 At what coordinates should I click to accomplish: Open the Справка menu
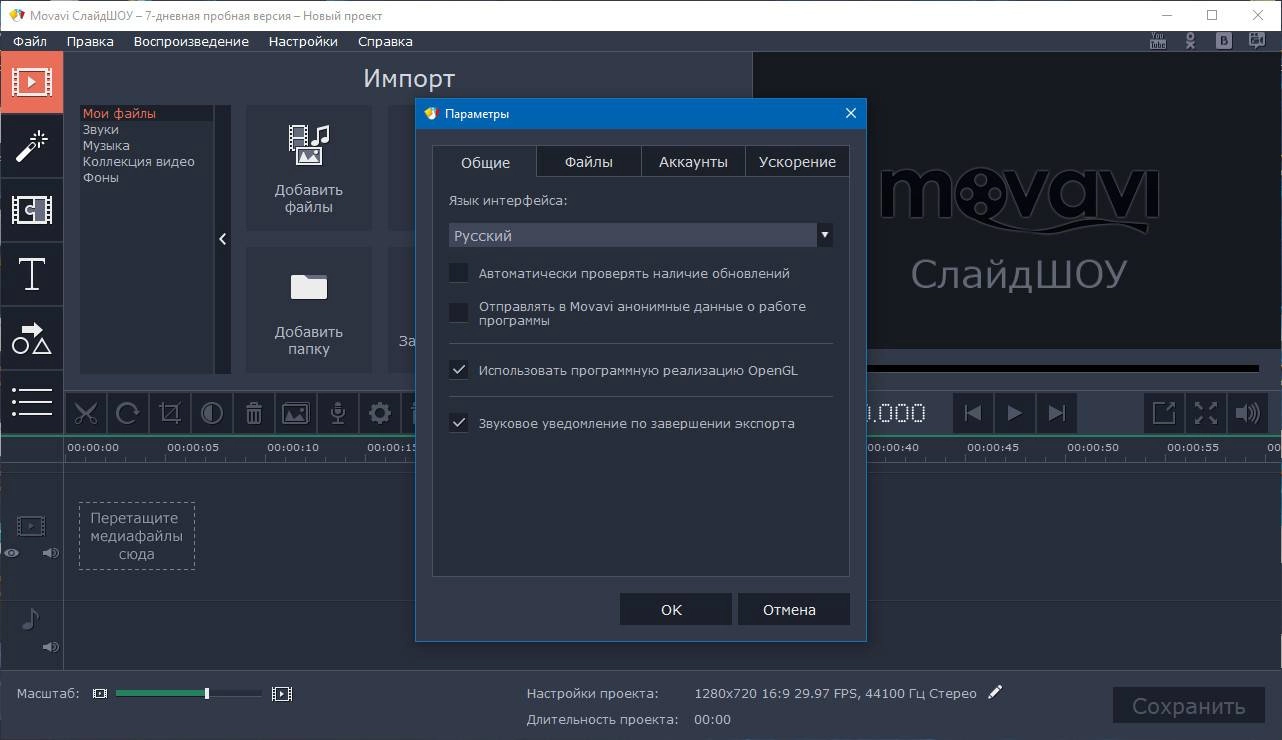coord(385,41)
